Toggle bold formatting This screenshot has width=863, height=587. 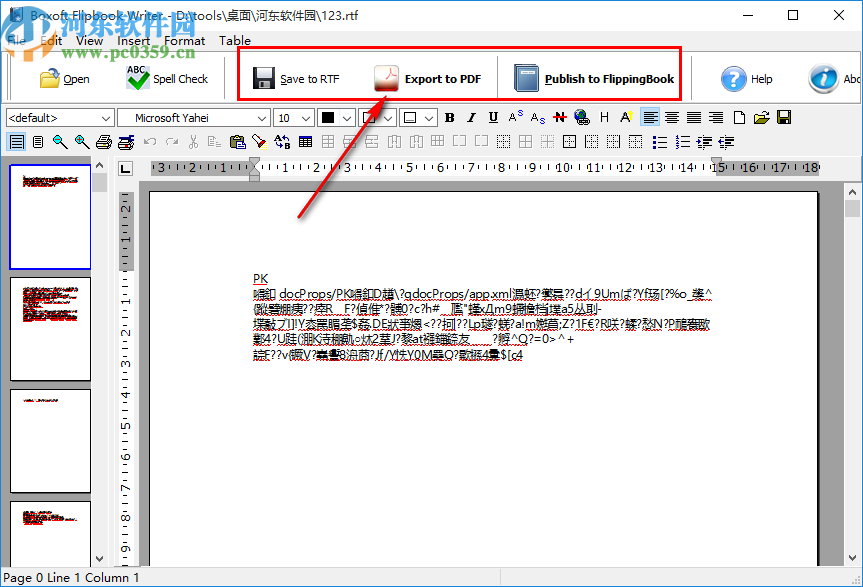450,117
